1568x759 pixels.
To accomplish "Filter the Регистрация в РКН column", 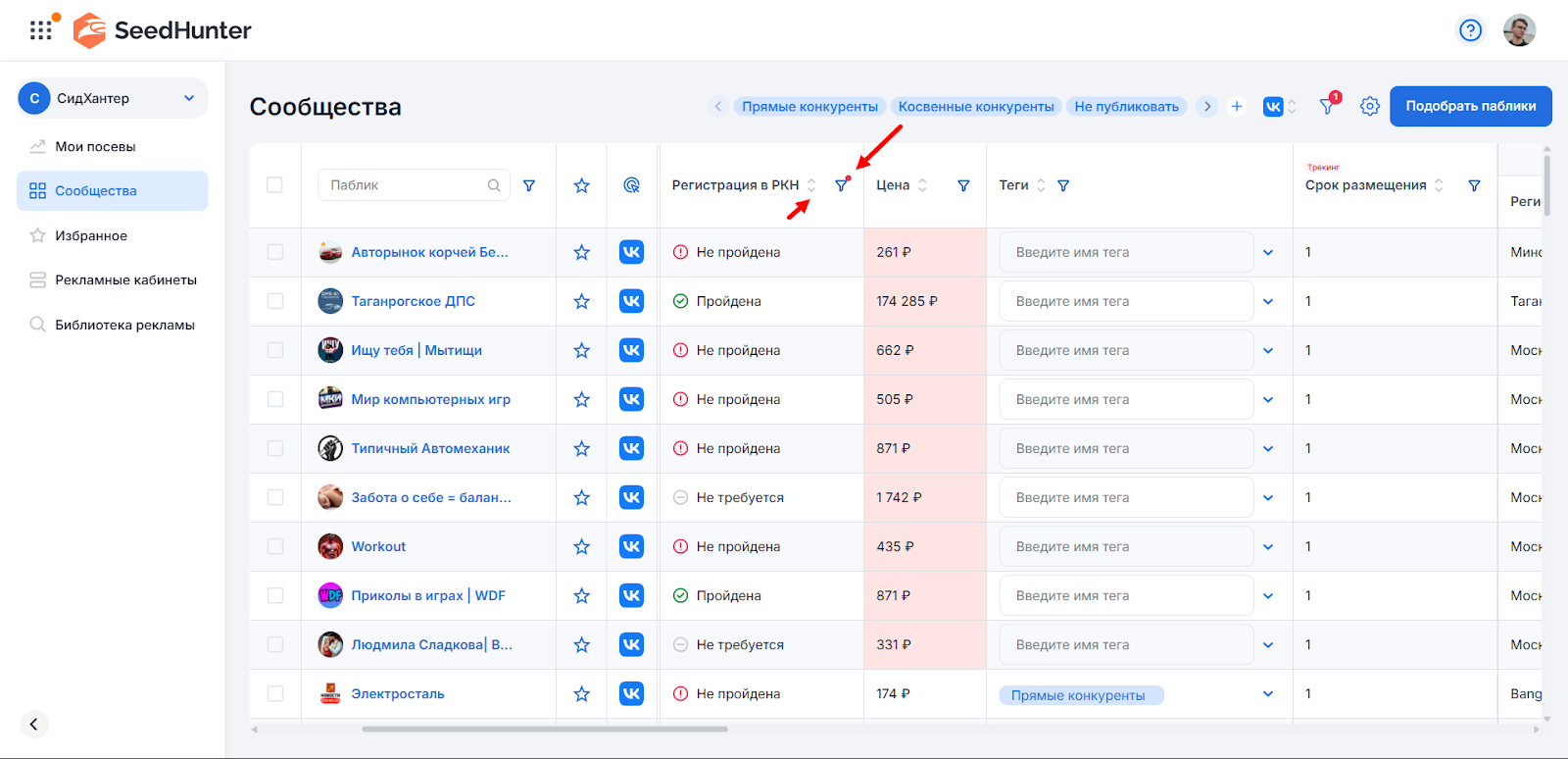I will 841,185.
